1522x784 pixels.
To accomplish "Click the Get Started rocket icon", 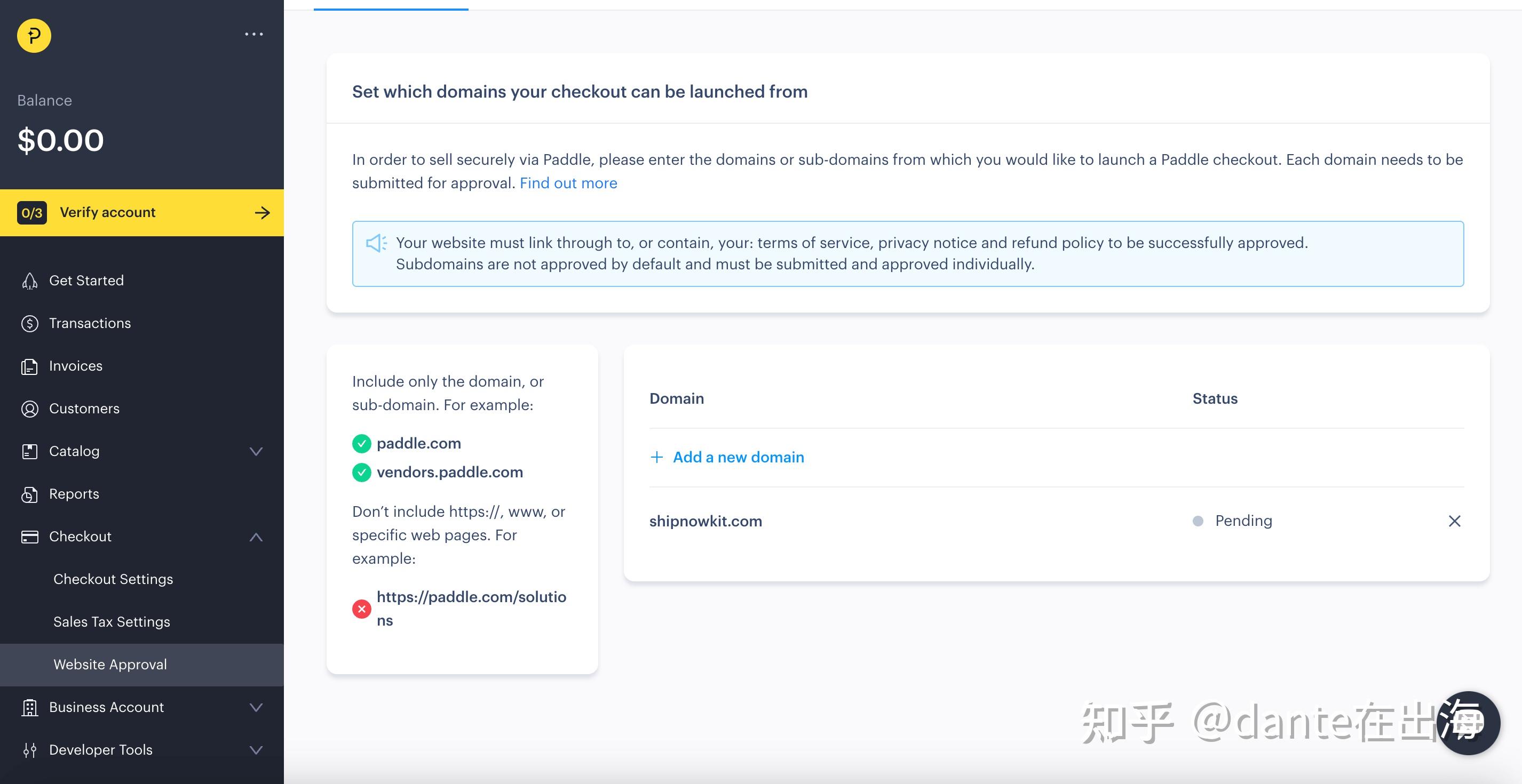I will tap(29, 281).
